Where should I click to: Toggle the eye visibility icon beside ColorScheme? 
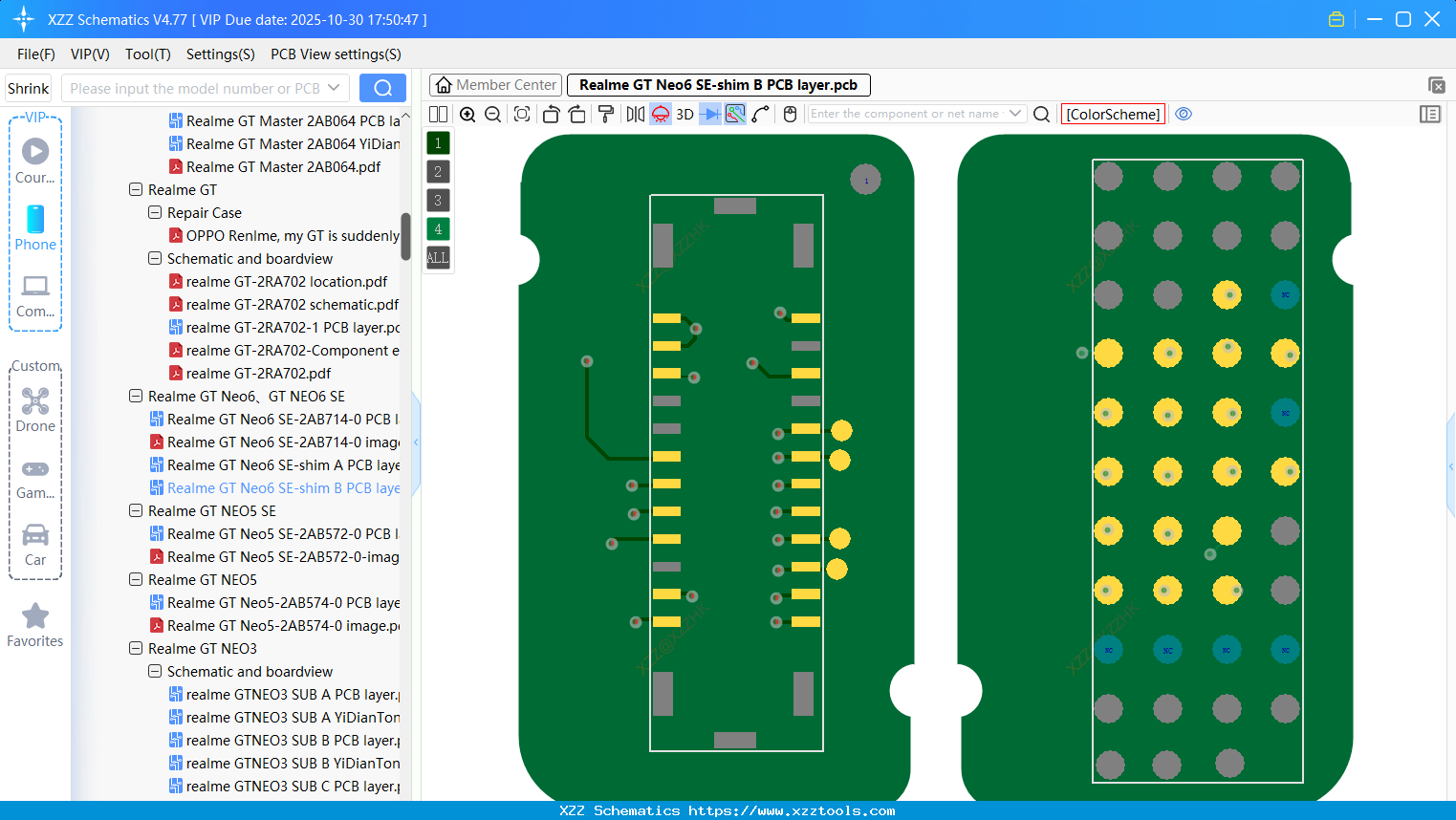[1184, 114]
